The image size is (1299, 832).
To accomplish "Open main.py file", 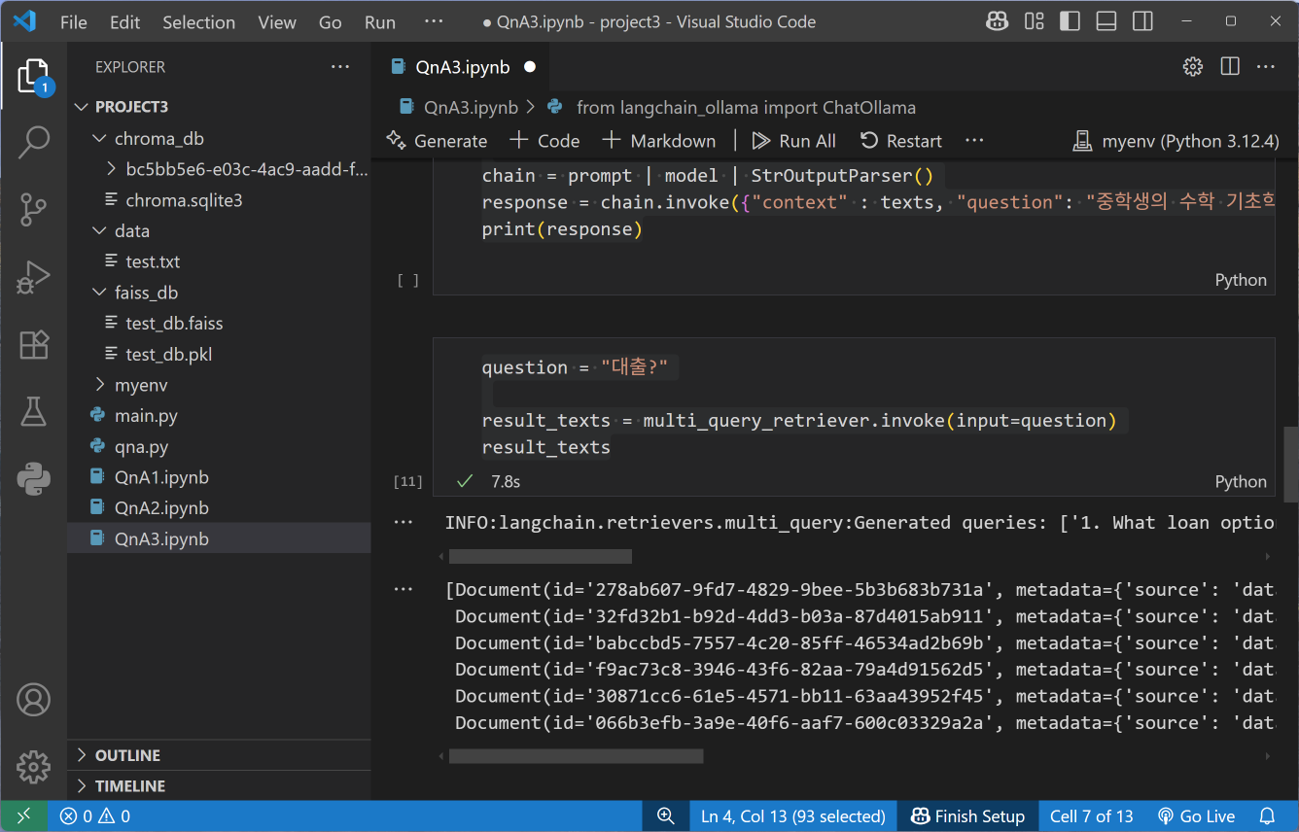I will (x=220, y=415).
